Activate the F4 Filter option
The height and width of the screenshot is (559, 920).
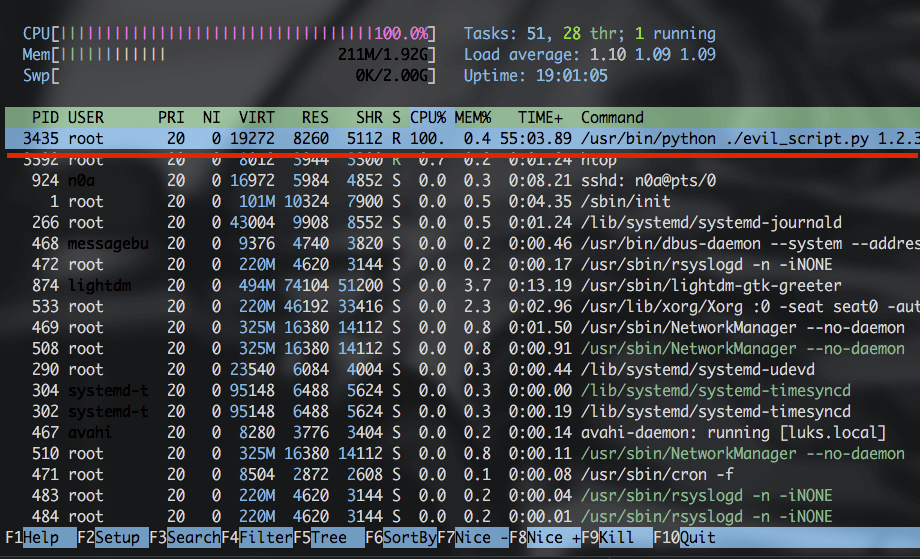[x=257, y=537]
